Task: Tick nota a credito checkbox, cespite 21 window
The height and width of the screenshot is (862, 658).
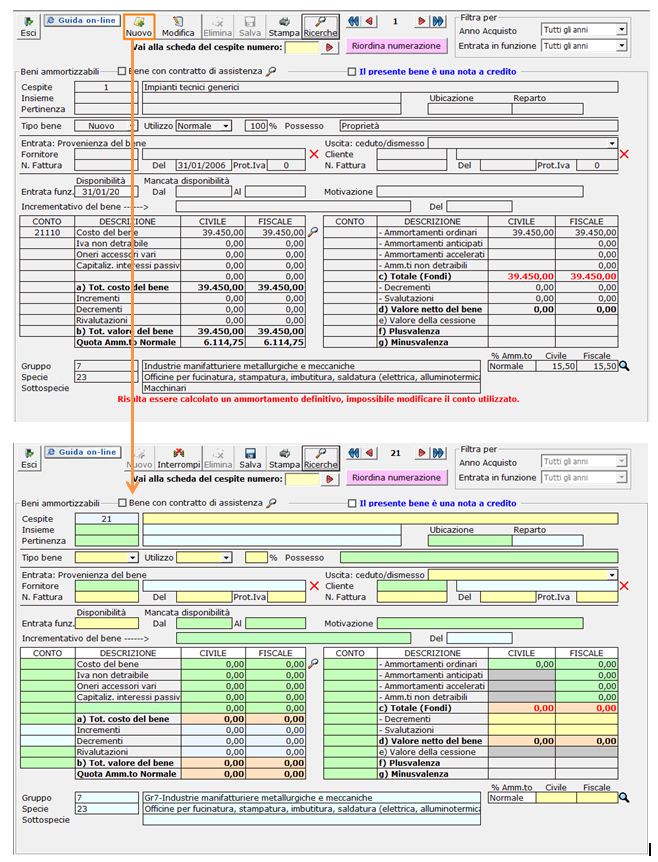Action: pos(352,503)
